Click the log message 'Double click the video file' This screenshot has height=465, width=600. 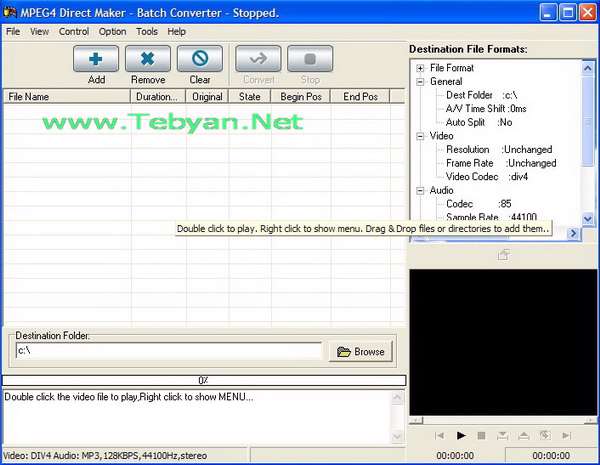pos(129,397)
